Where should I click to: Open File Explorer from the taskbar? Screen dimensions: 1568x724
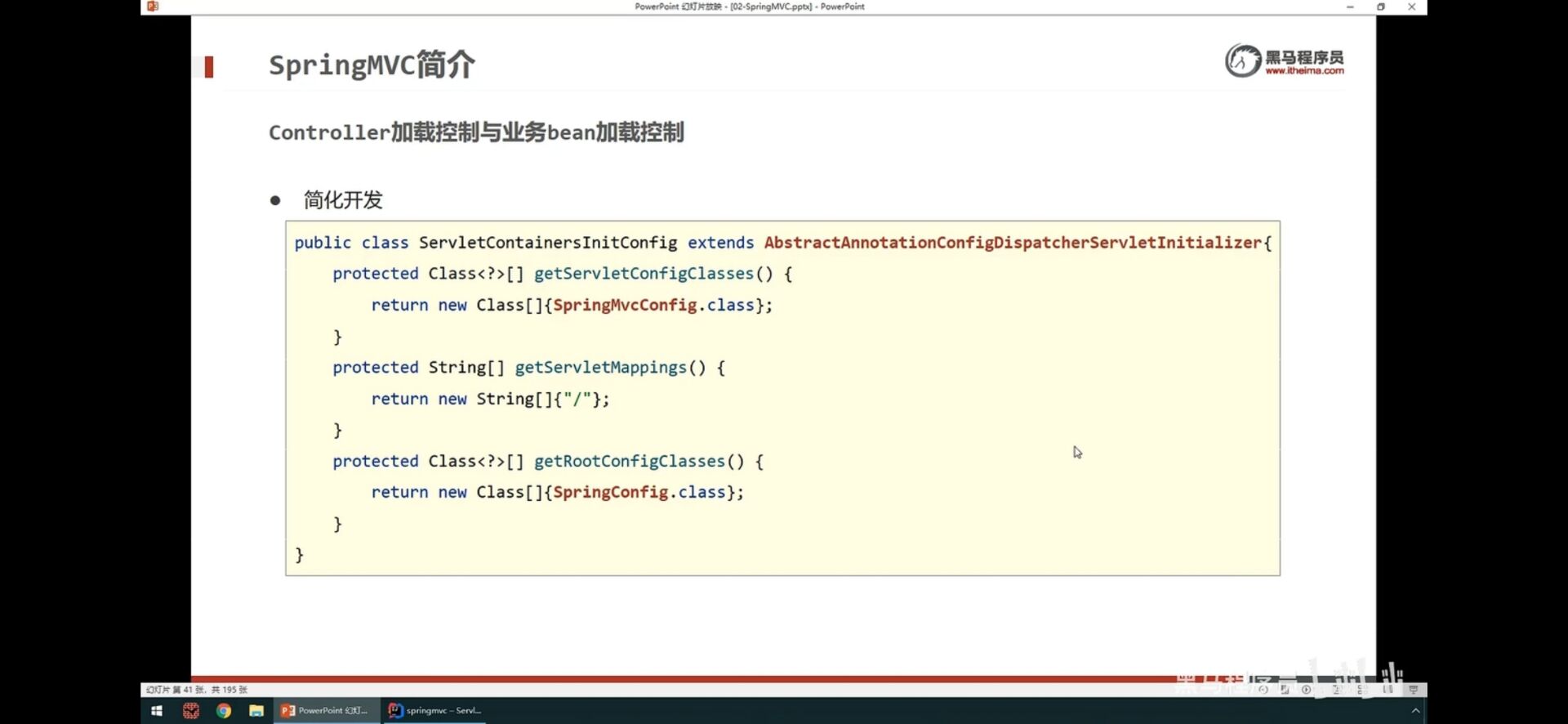point(256,711)
